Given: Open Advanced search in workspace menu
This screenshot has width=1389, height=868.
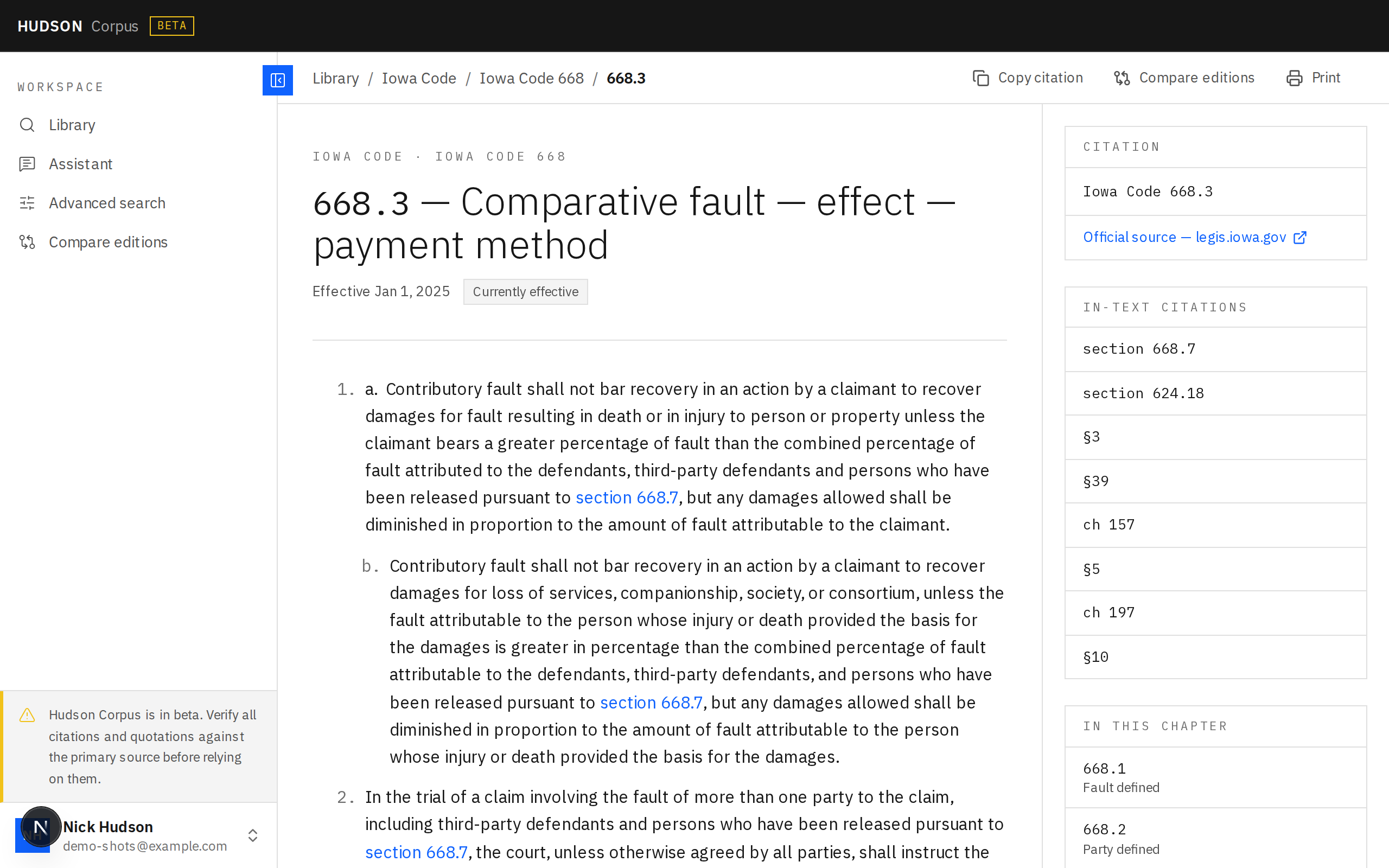Looking at the screenshot, I should (x=138, y=203).
